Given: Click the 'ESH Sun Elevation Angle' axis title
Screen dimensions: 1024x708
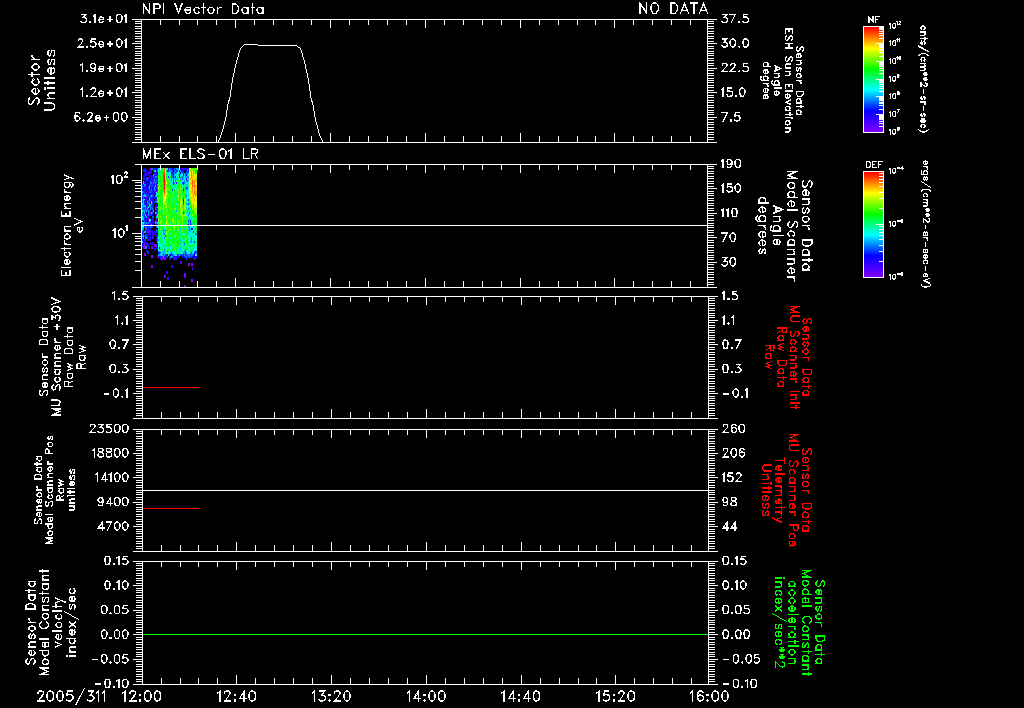Looking at the screenshot, I should coord(782,80).
